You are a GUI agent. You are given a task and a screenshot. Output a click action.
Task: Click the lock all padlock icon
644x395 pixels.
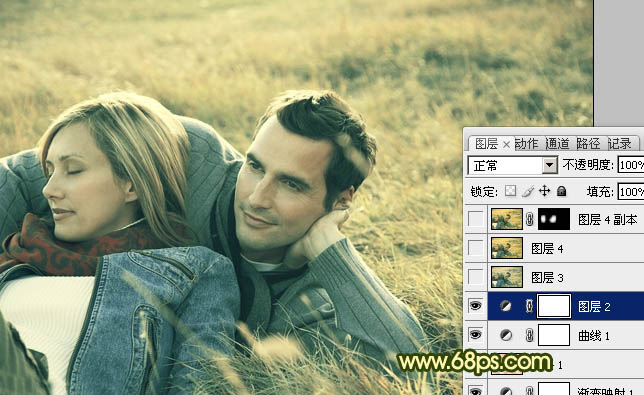click(561, 191)
